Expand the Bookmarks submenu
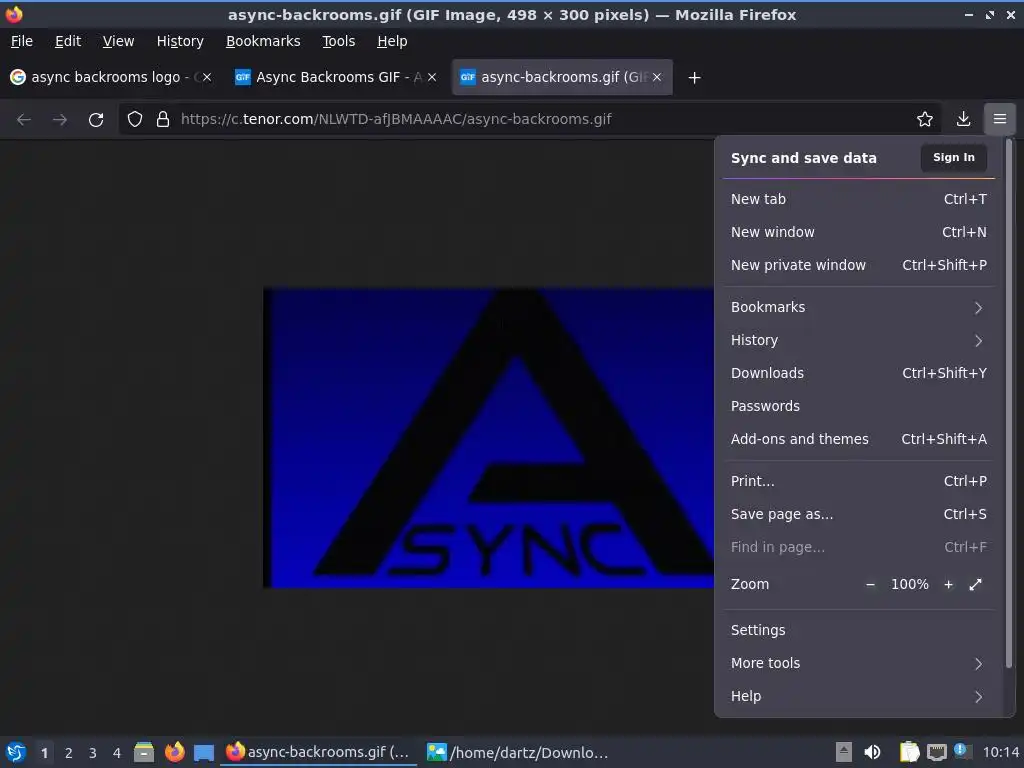 pos(859,308)
